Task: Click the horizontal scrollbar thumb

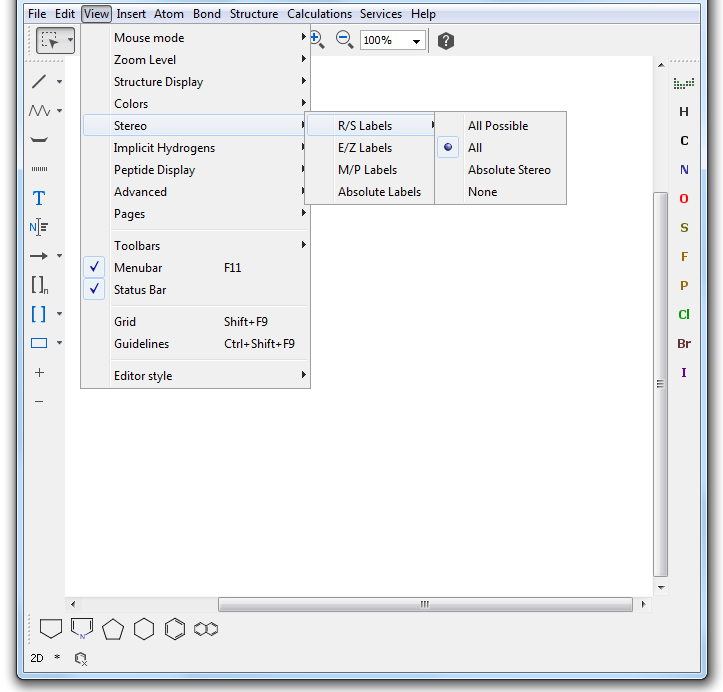Action: (424, 605)
